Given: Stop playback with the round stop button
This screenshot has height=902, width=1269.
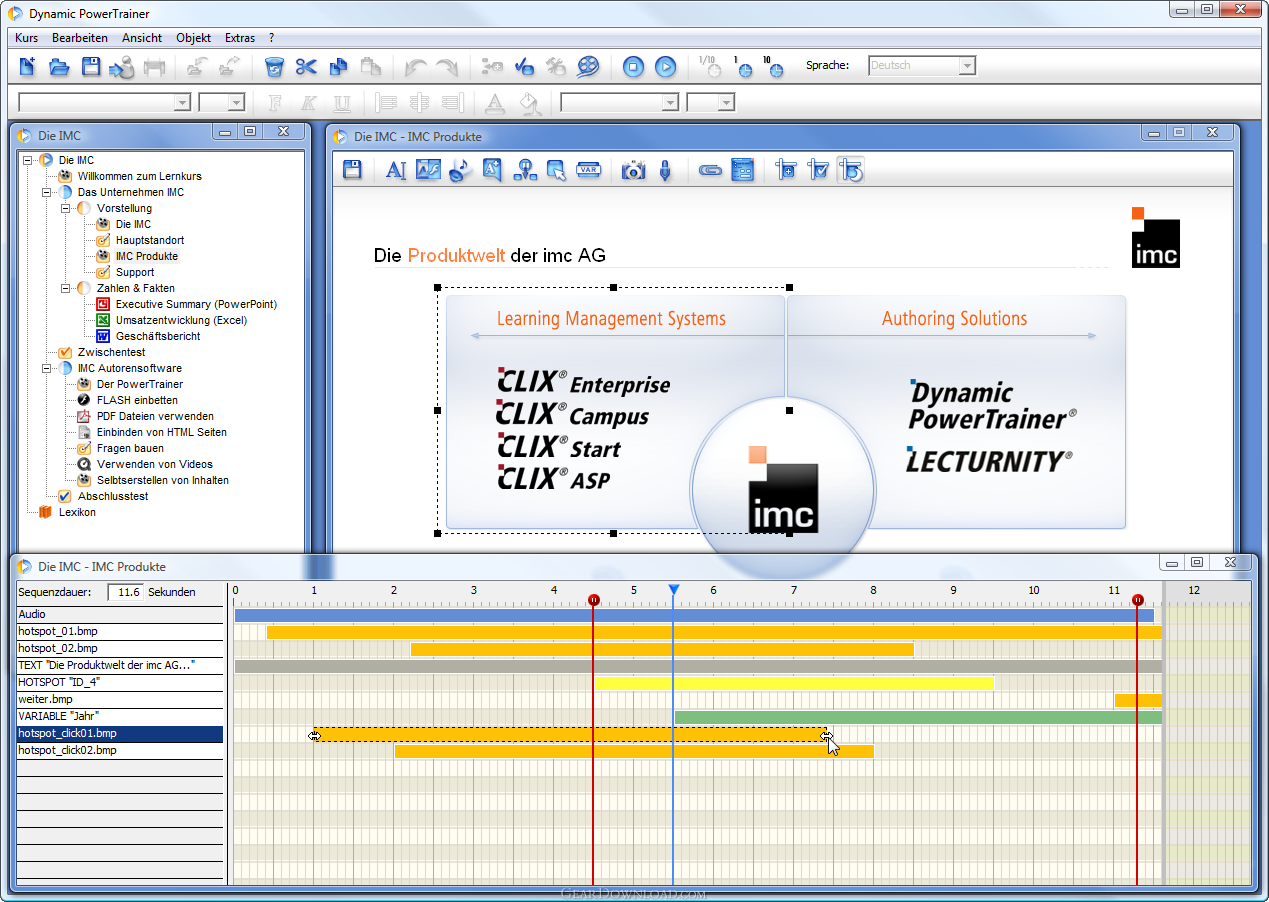Looking at the screenshot, I should point(633,67).
